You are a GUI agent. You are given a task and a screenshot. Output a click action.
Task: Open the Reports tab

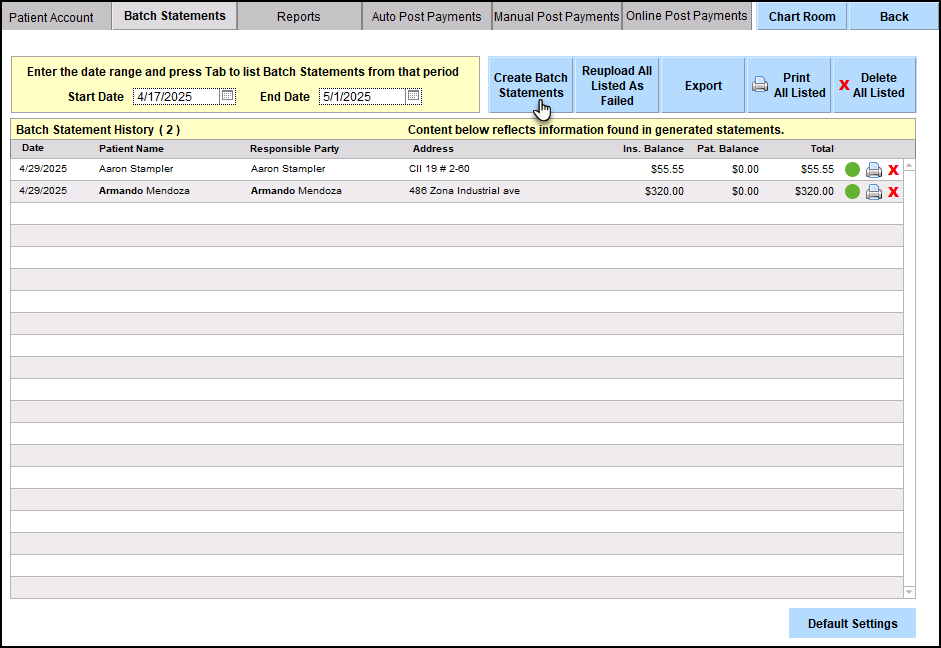298,17
